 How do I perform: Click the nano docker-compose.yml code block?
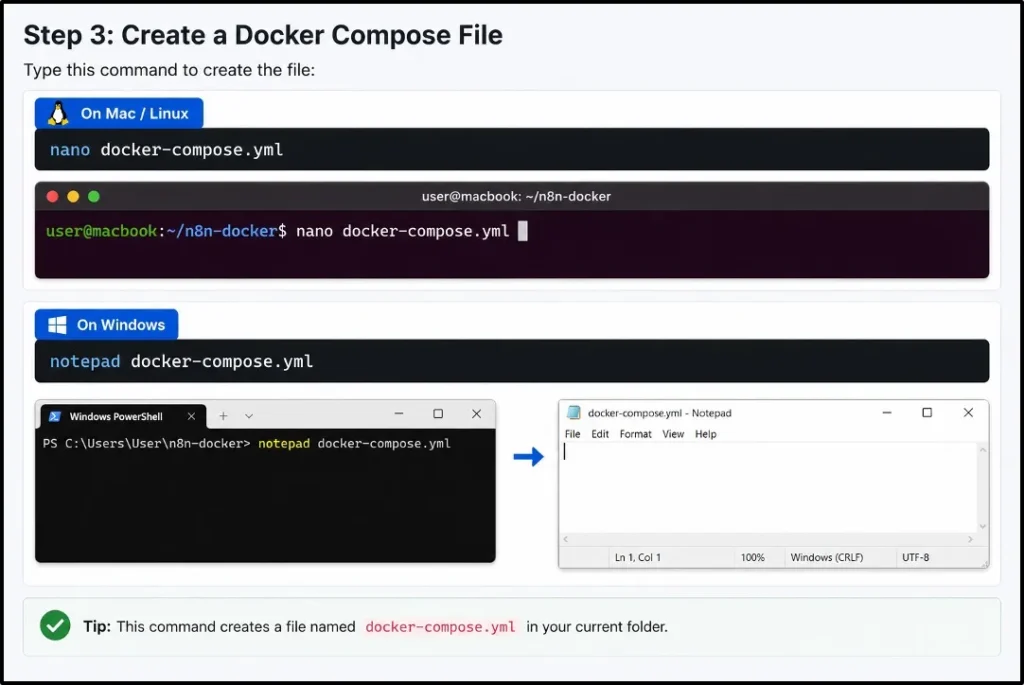[x=512, y=150]
